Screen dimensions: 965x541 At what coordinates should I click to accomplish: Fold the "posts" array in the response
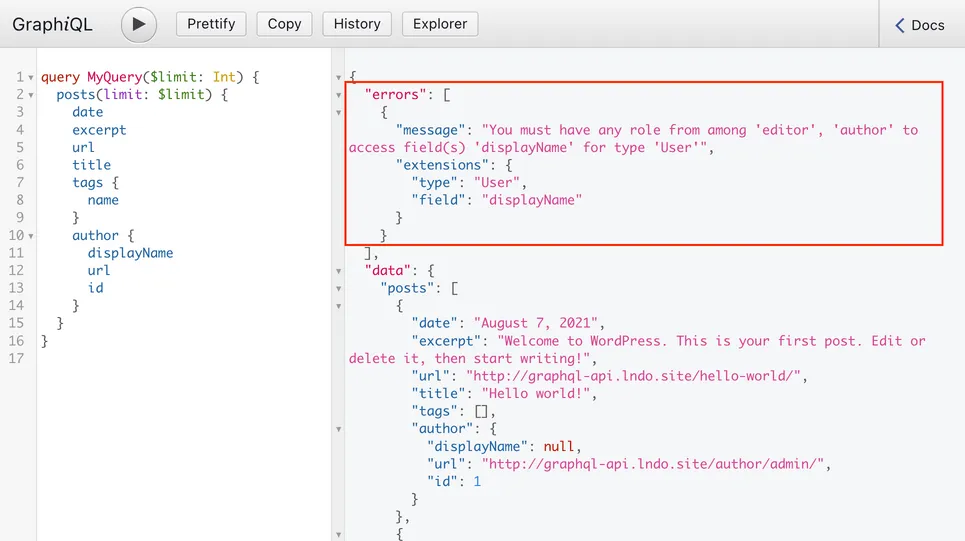(338, 289)
